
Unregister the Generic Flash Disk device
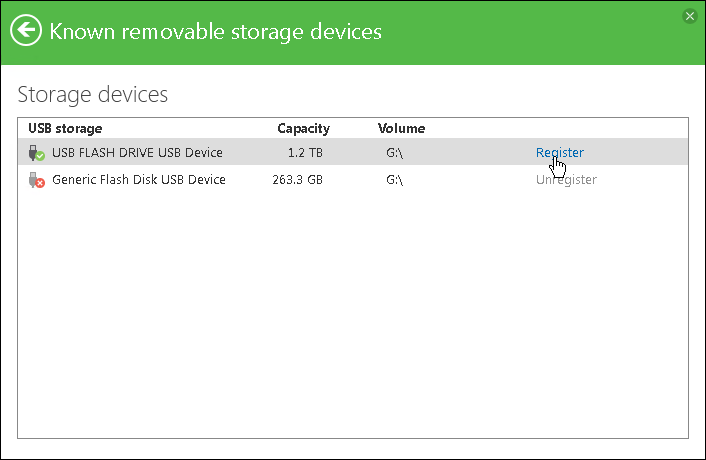pos(565,180)
